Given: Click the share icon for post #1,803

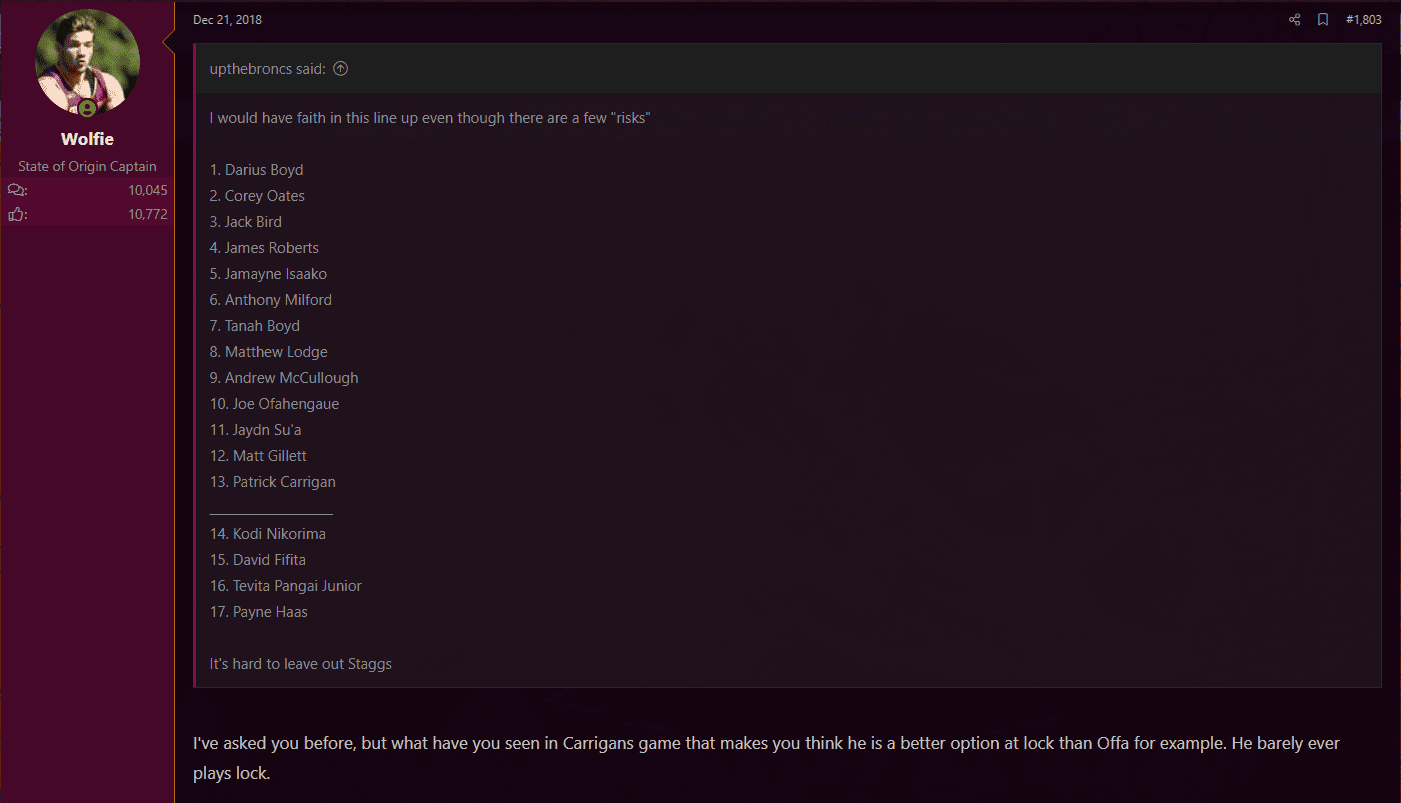Looking at the screenshot, I should pos(1295,20).
